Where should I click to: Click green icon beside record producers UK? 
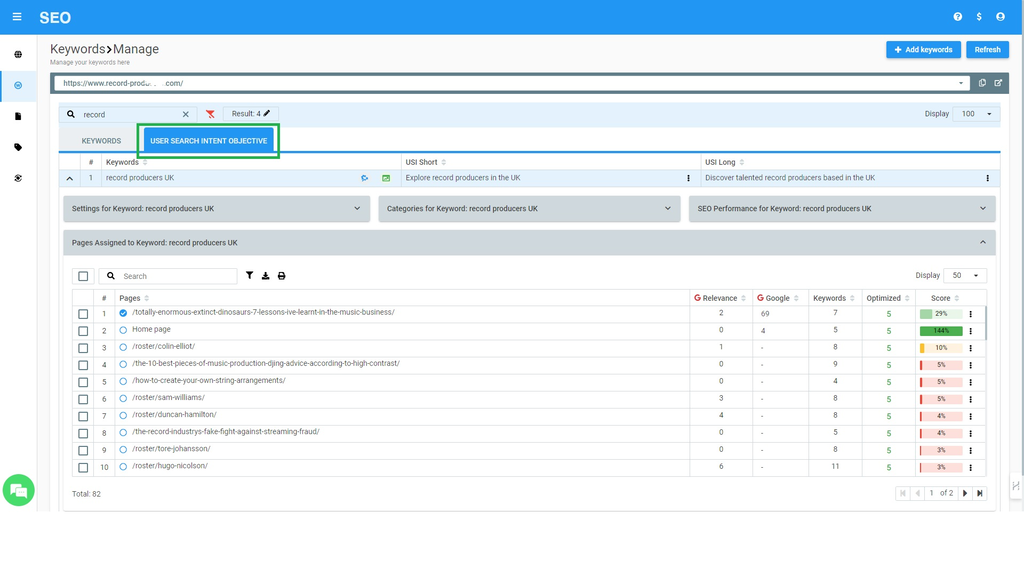pyautogui.click(x=386, y=178)
